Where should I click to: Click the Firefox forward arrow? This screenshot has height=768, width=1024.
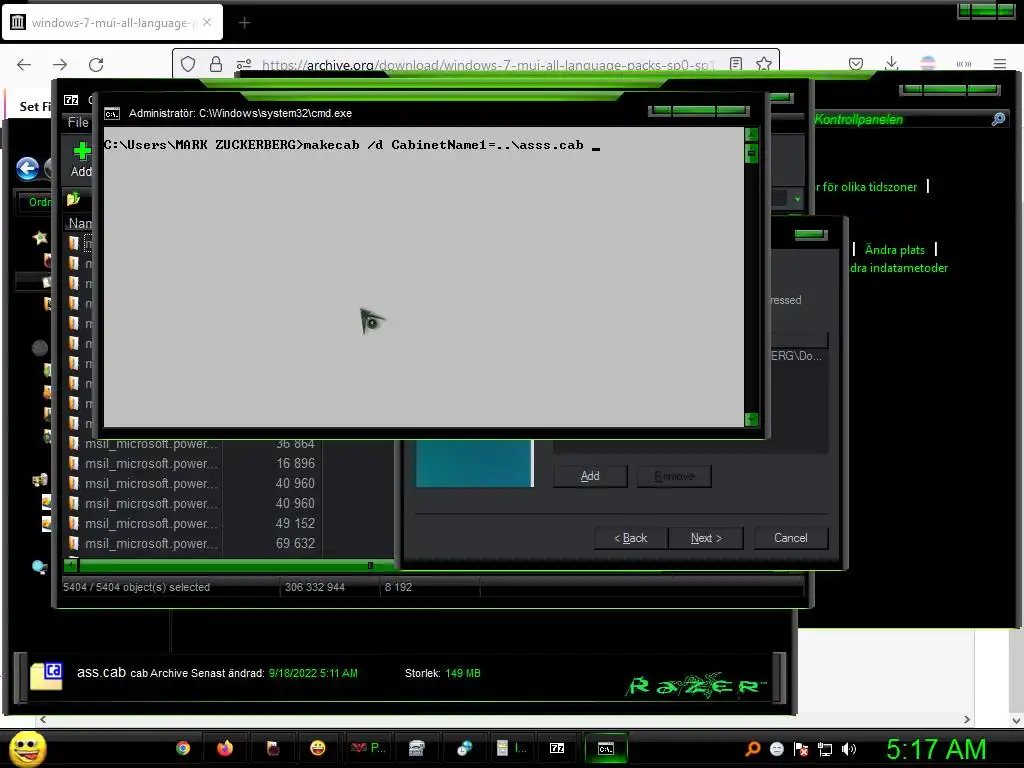coord(60,64)
